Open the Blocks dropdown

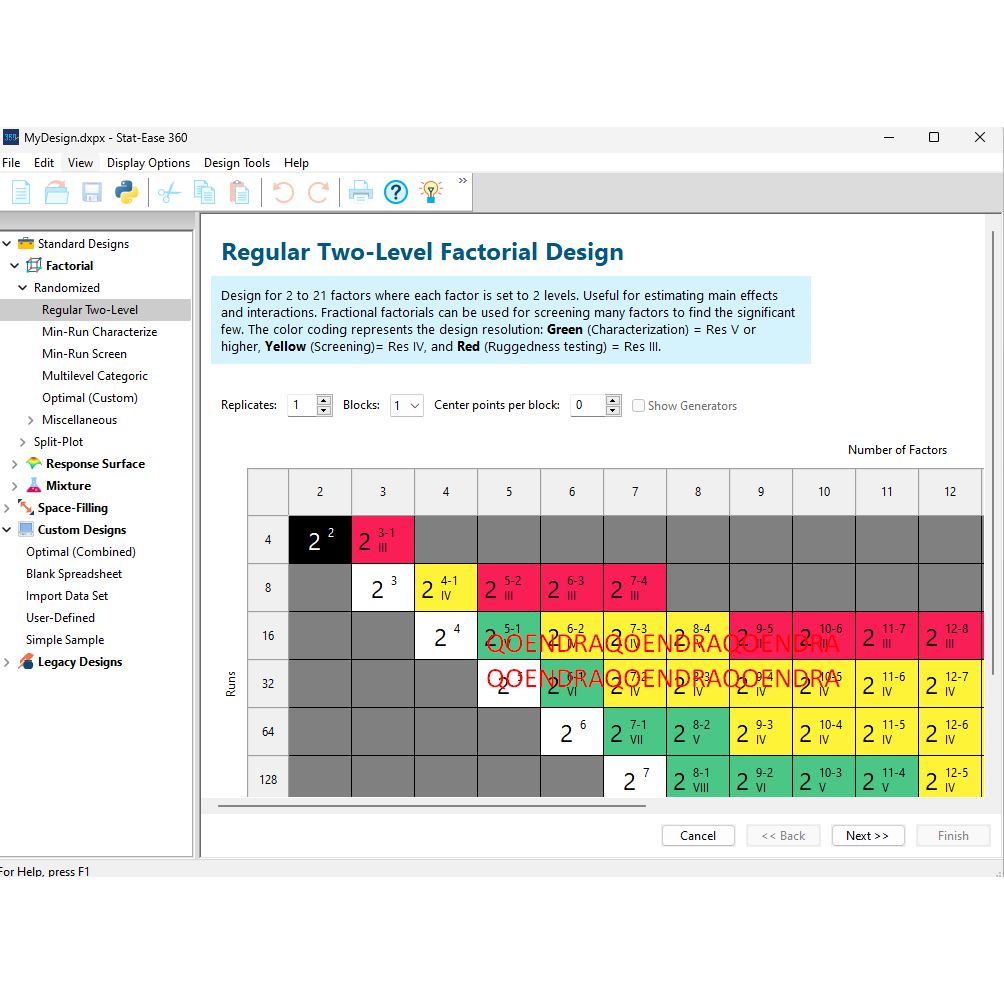(407, 405)
